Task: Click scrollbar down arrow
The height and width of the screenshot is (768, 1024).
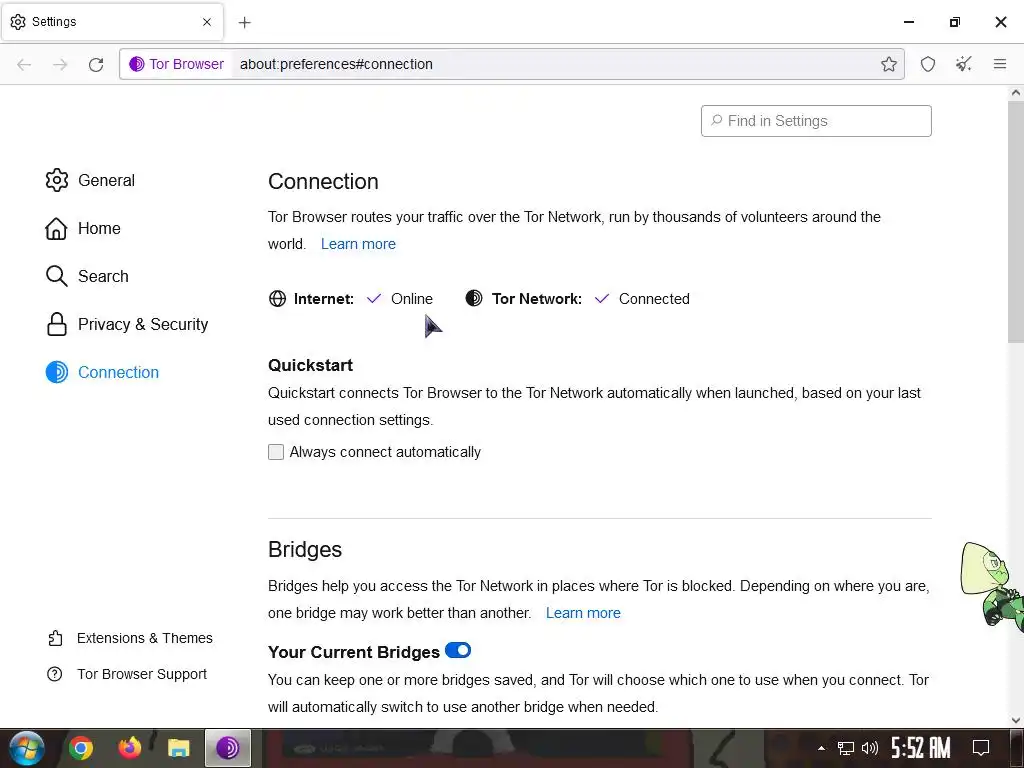Action: 1016,720
